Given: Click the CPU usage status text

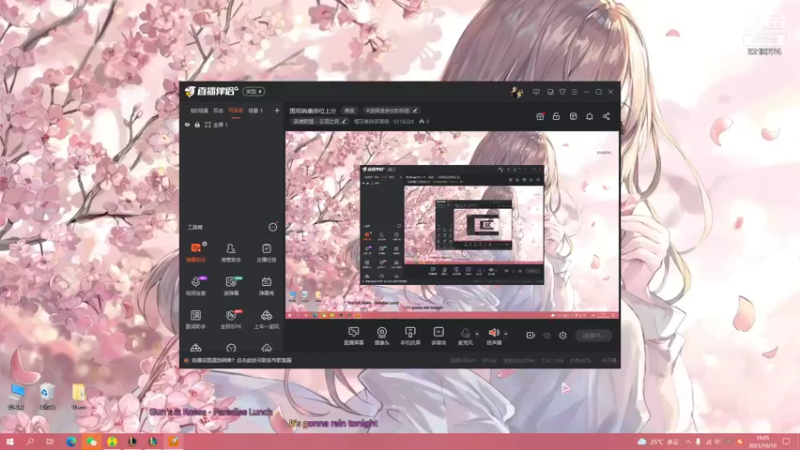Looking at the screenshot, I should pyautogui.click(x=553, y=360).
